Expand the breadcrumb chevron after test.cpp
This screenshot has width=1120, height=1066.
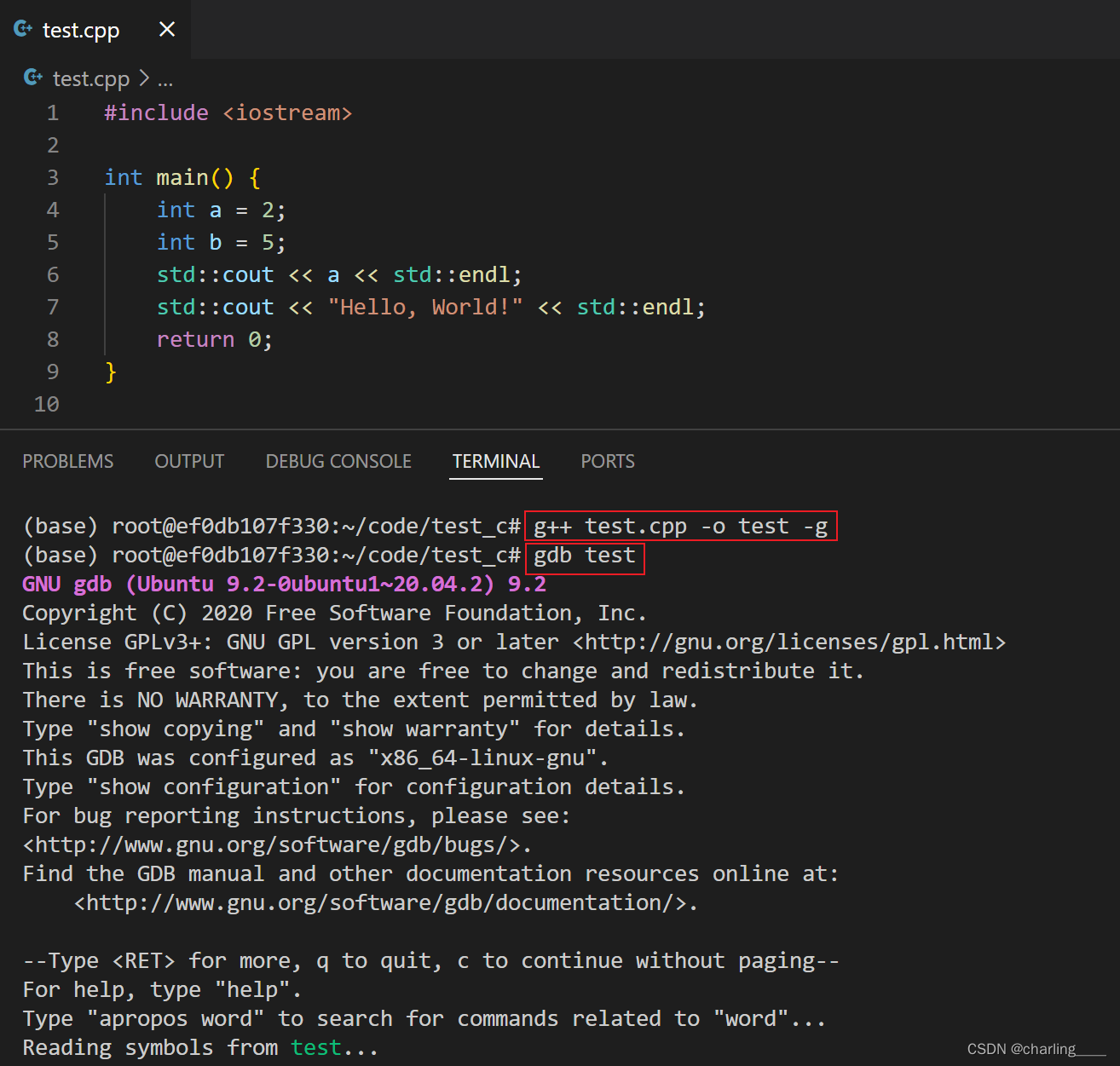point(144,78)
